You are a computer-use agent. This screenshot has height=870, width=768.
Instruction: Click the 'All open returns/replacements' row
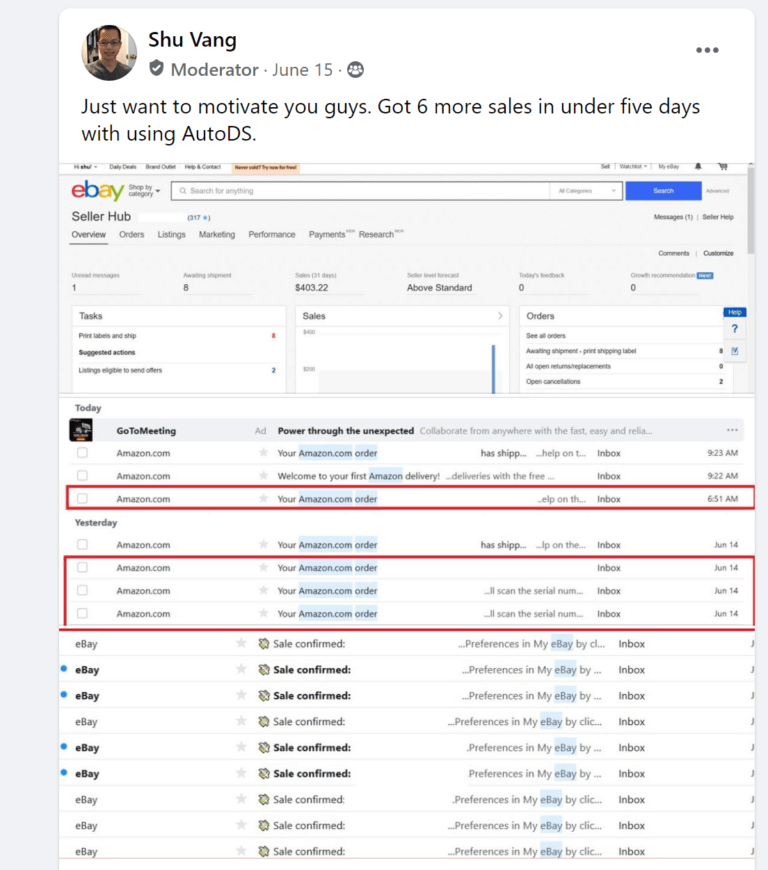click(x=624, y=366)
